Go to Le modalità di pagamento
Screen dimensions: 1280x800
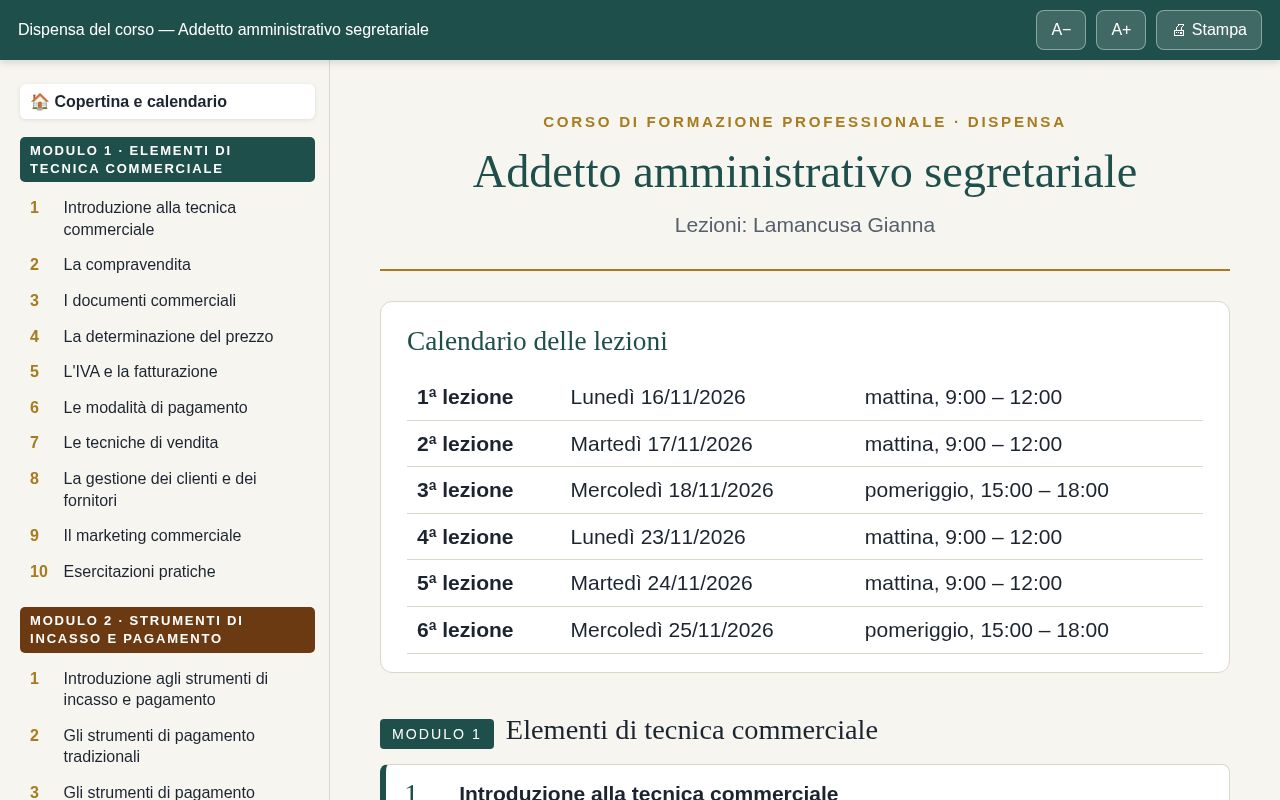point(167,408)
